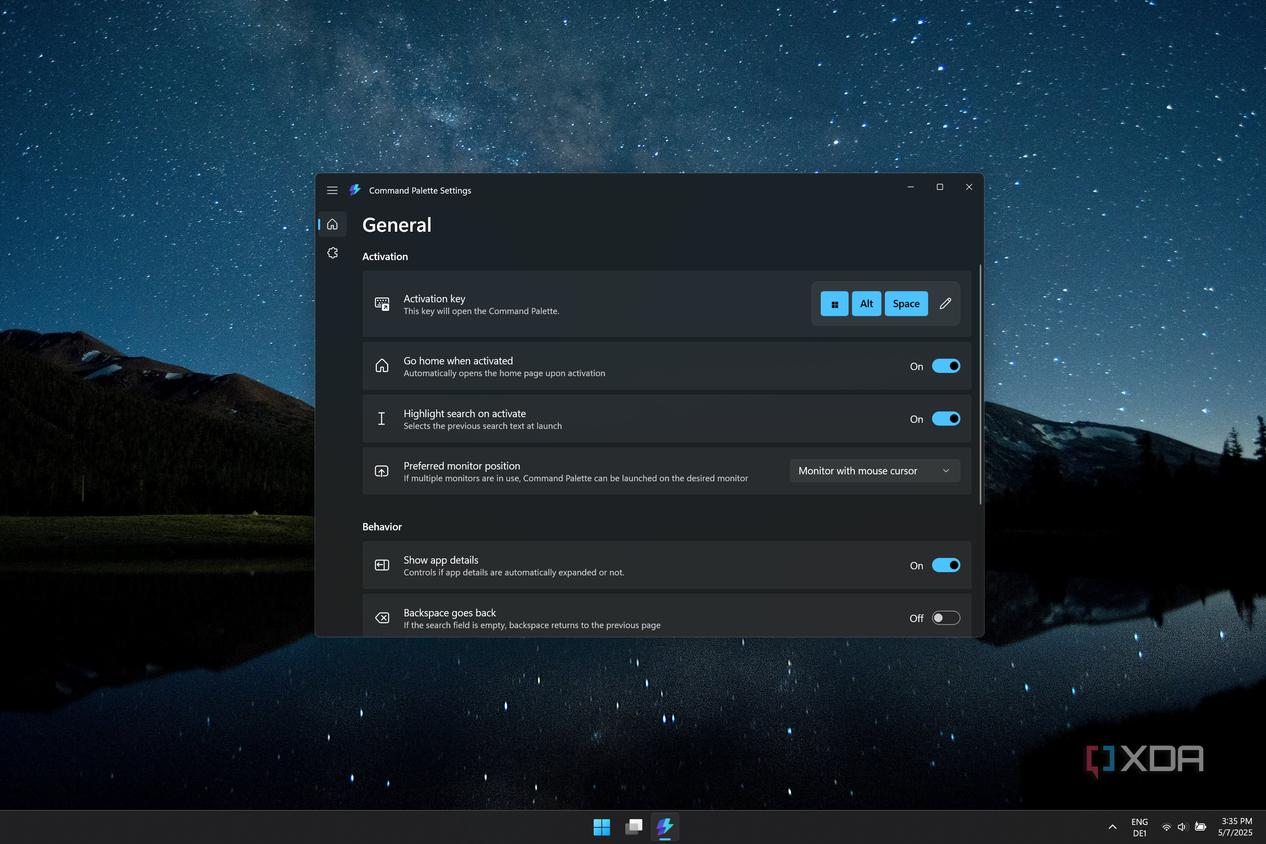The width and height of the screenshot is (1266, 844).
Task: Enable Backspace goes back toggle
Action: tap(946, 618)
